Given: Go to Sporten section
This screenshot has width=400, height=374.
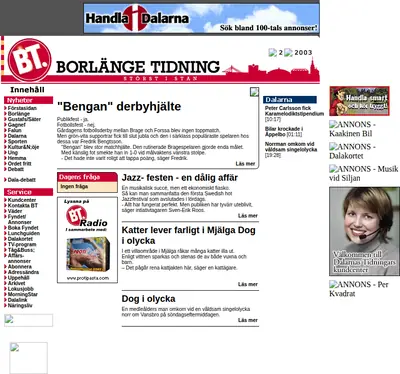Looking at the screenshot, I should coord(17,141).
